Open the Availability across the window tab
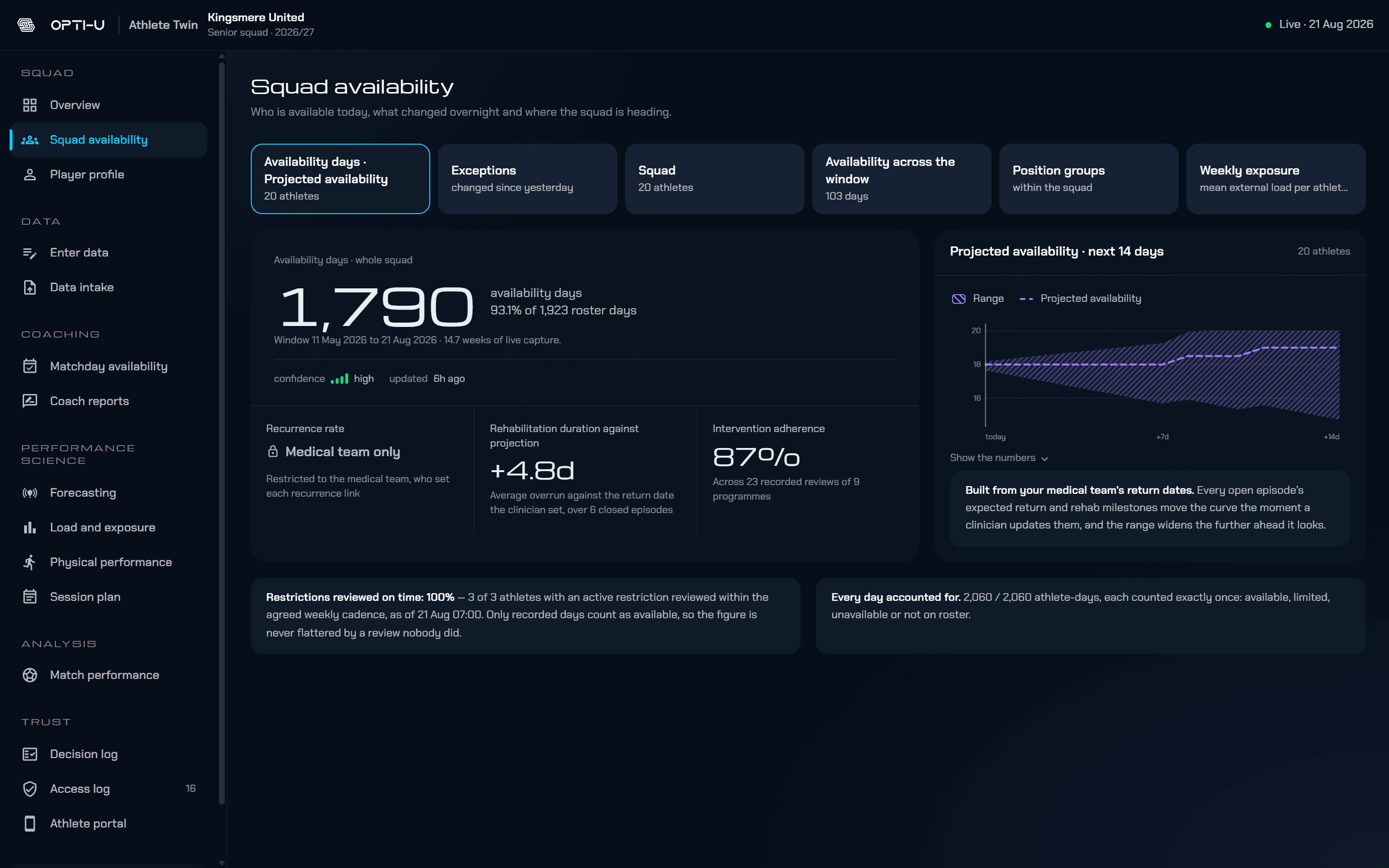1389x868 pixels. coord(901,178)
